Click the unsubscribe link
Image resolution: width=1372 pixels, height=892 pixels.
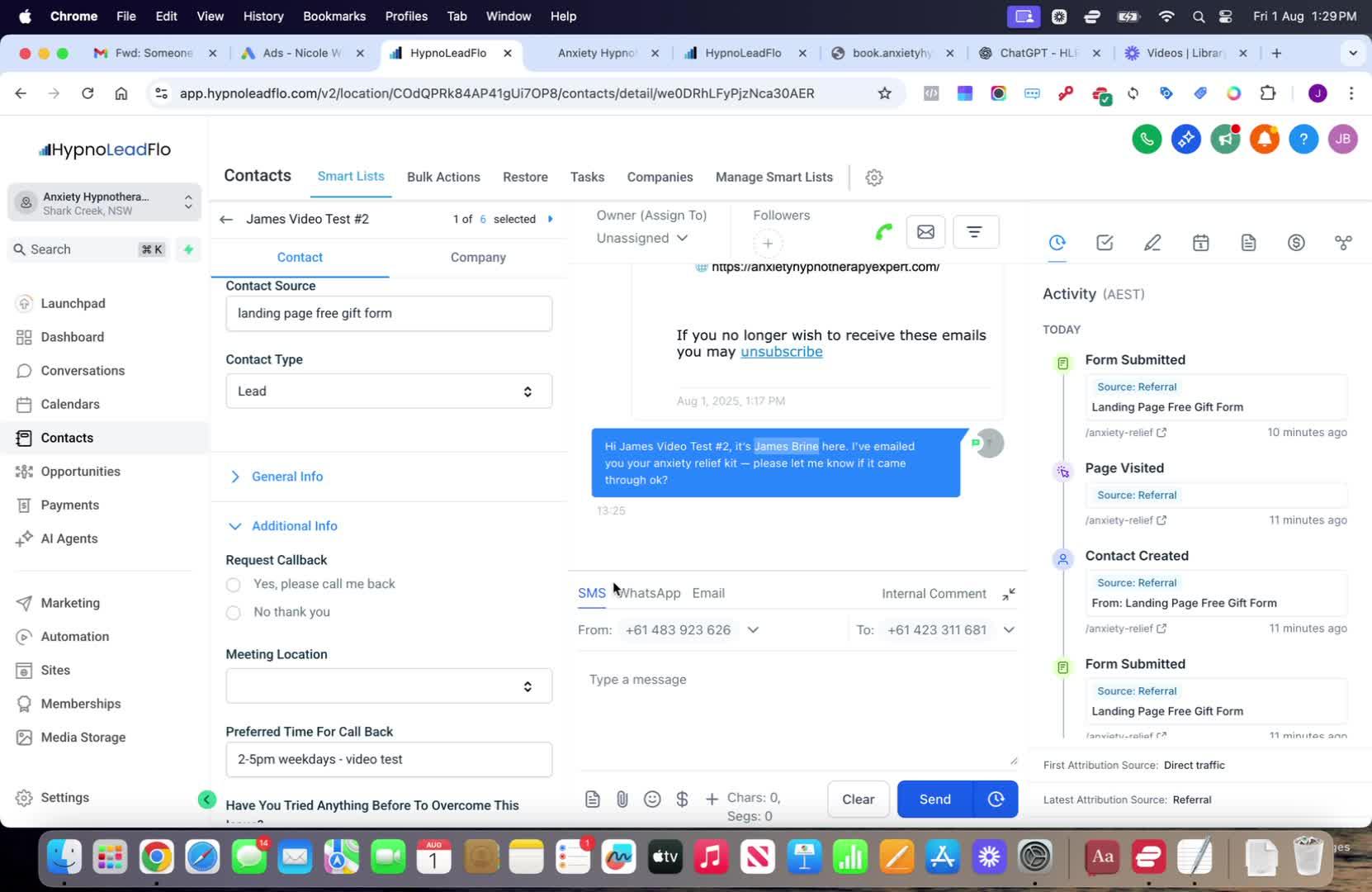pos(781,352)
